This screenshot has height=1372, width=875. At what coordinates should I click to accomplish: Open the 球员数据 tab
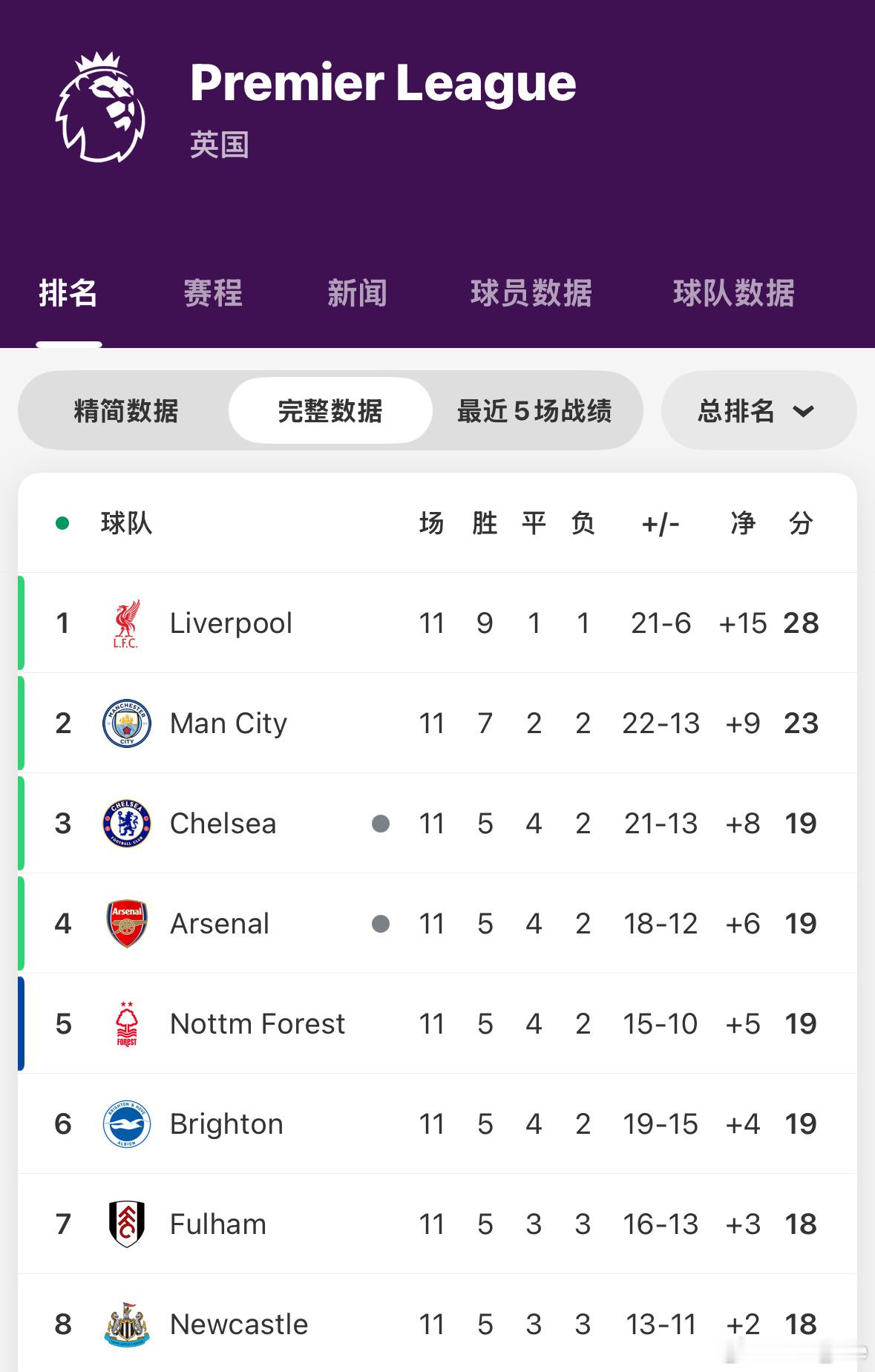point(531,293)
